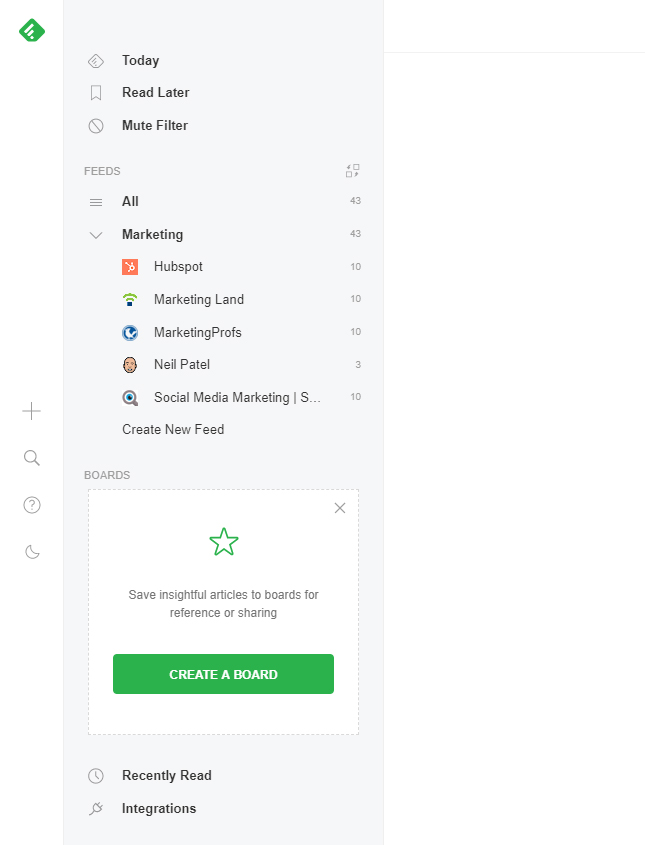The width and height of the screenshot is (645, 845).
Task: Click the feeds organize icon beside FEEDS
Action: (x=352, y=171)
